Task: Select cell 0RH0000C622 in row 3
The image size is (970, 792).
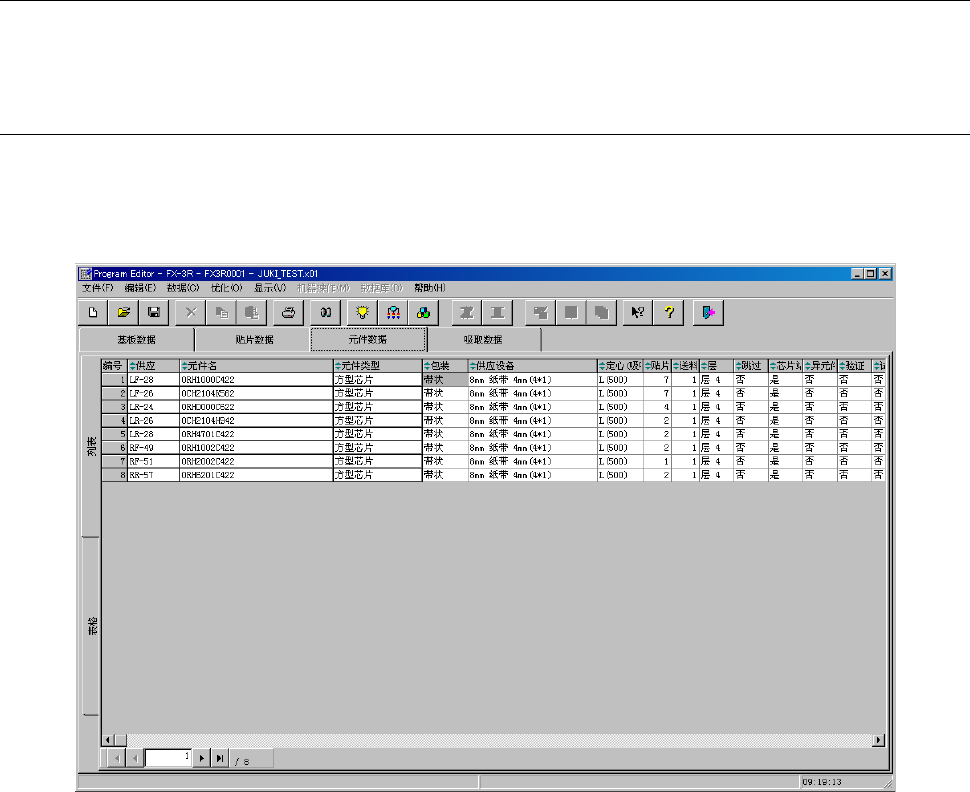Action: 256,407
